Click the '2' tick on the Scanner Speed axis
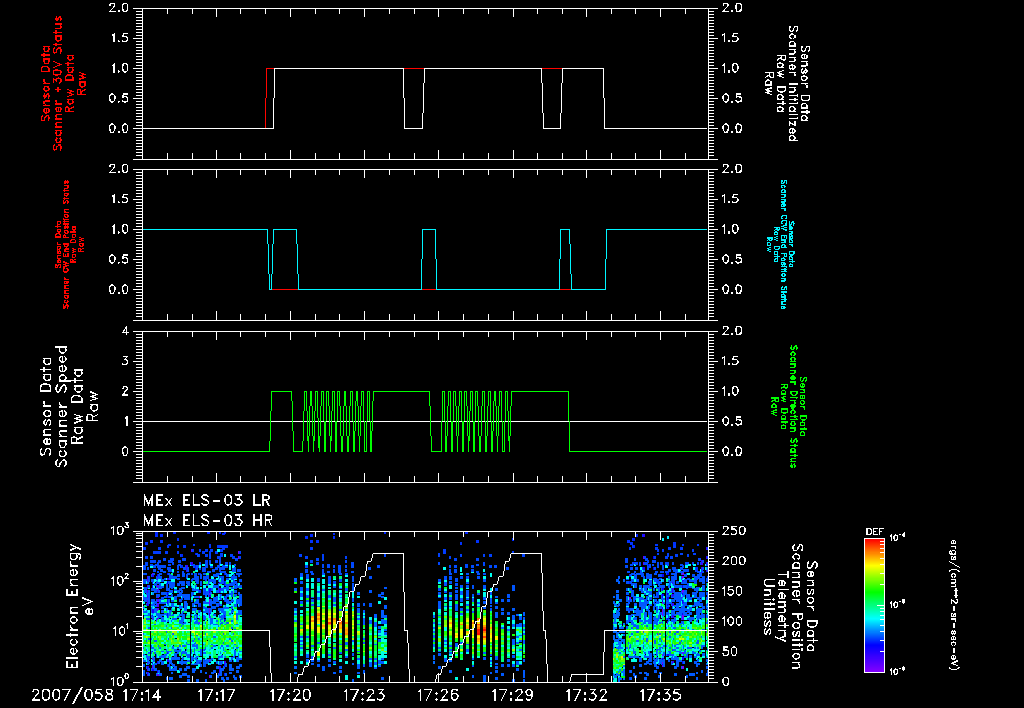This screenshot has height=708, width=1024. pos(125,391)
